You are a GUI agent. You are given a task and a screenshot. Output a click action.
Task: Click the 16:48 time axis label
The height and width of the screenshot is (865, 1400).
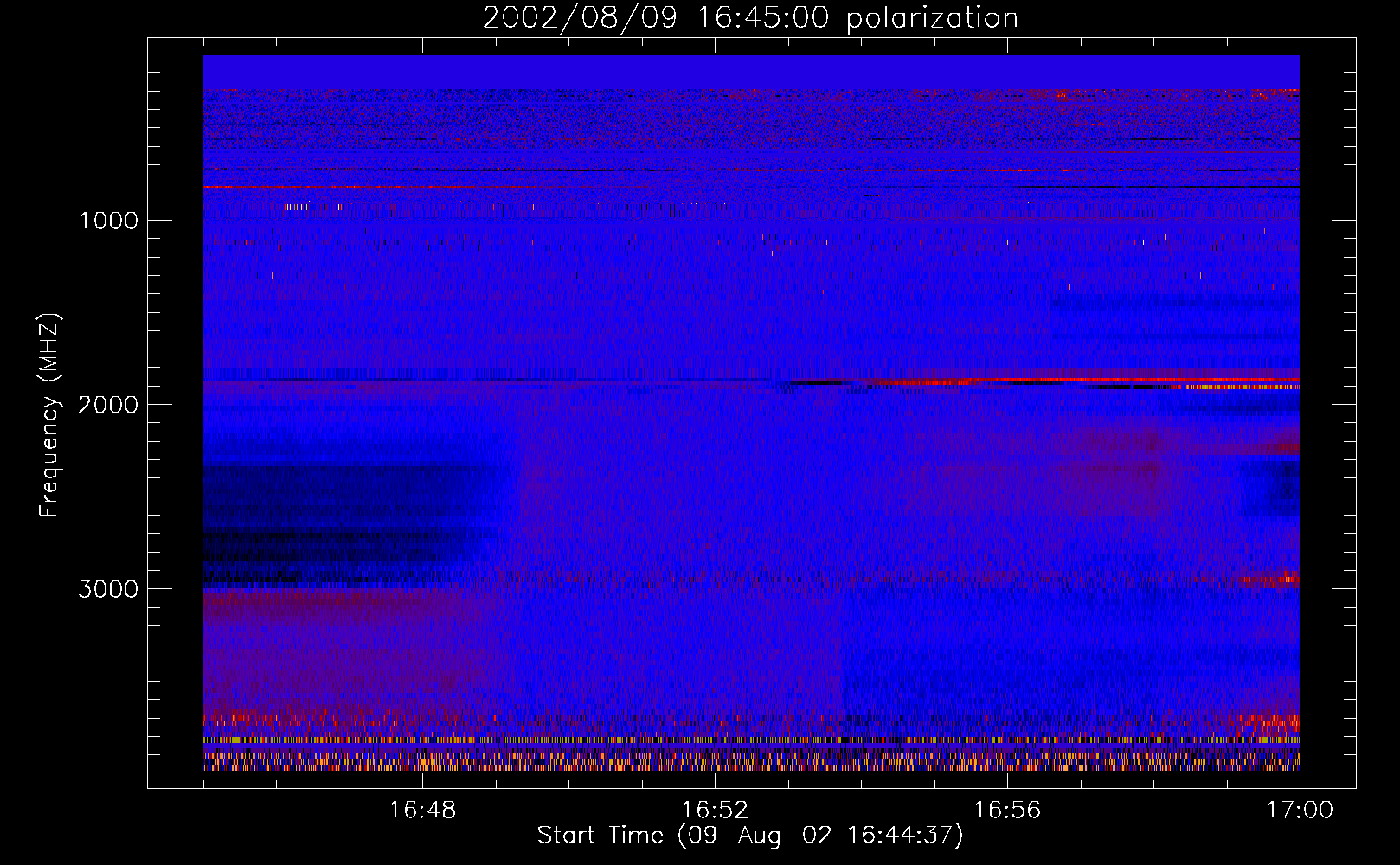click(422, 811)
